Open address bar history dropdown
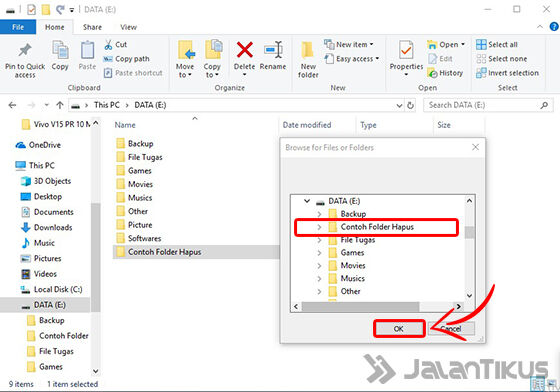 (399, 105)
